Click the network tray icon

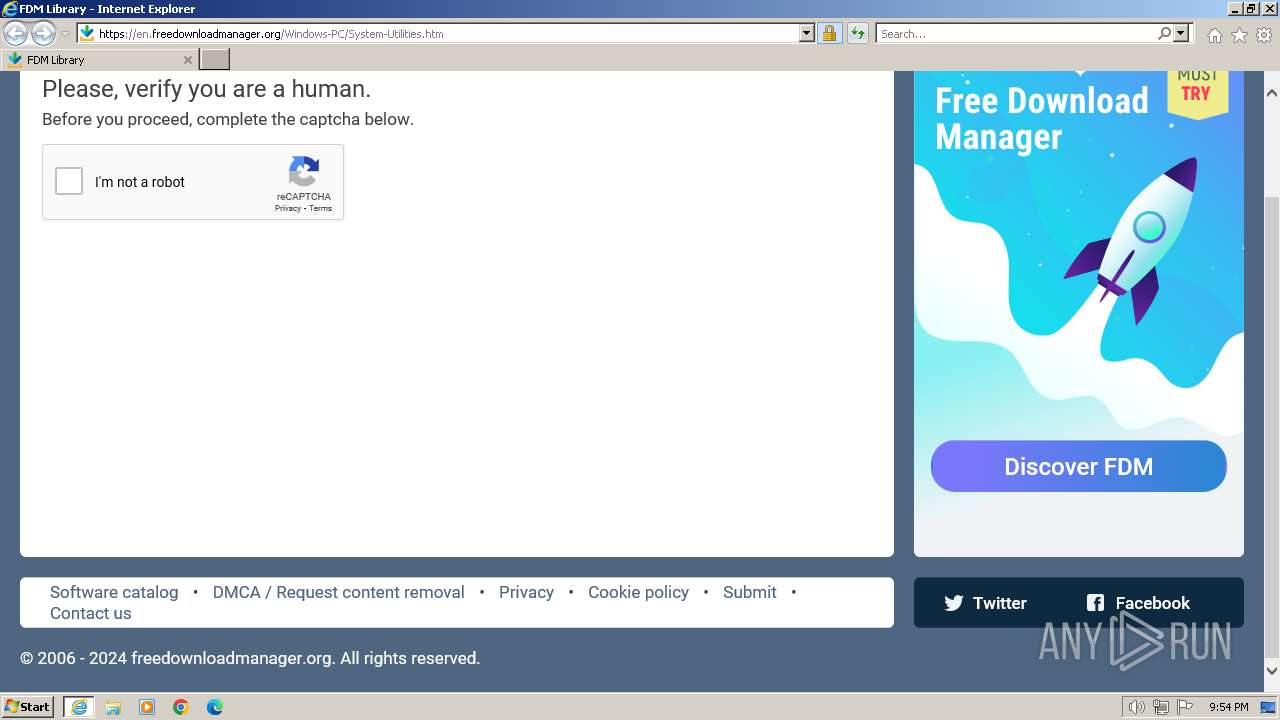(1161, 707)
